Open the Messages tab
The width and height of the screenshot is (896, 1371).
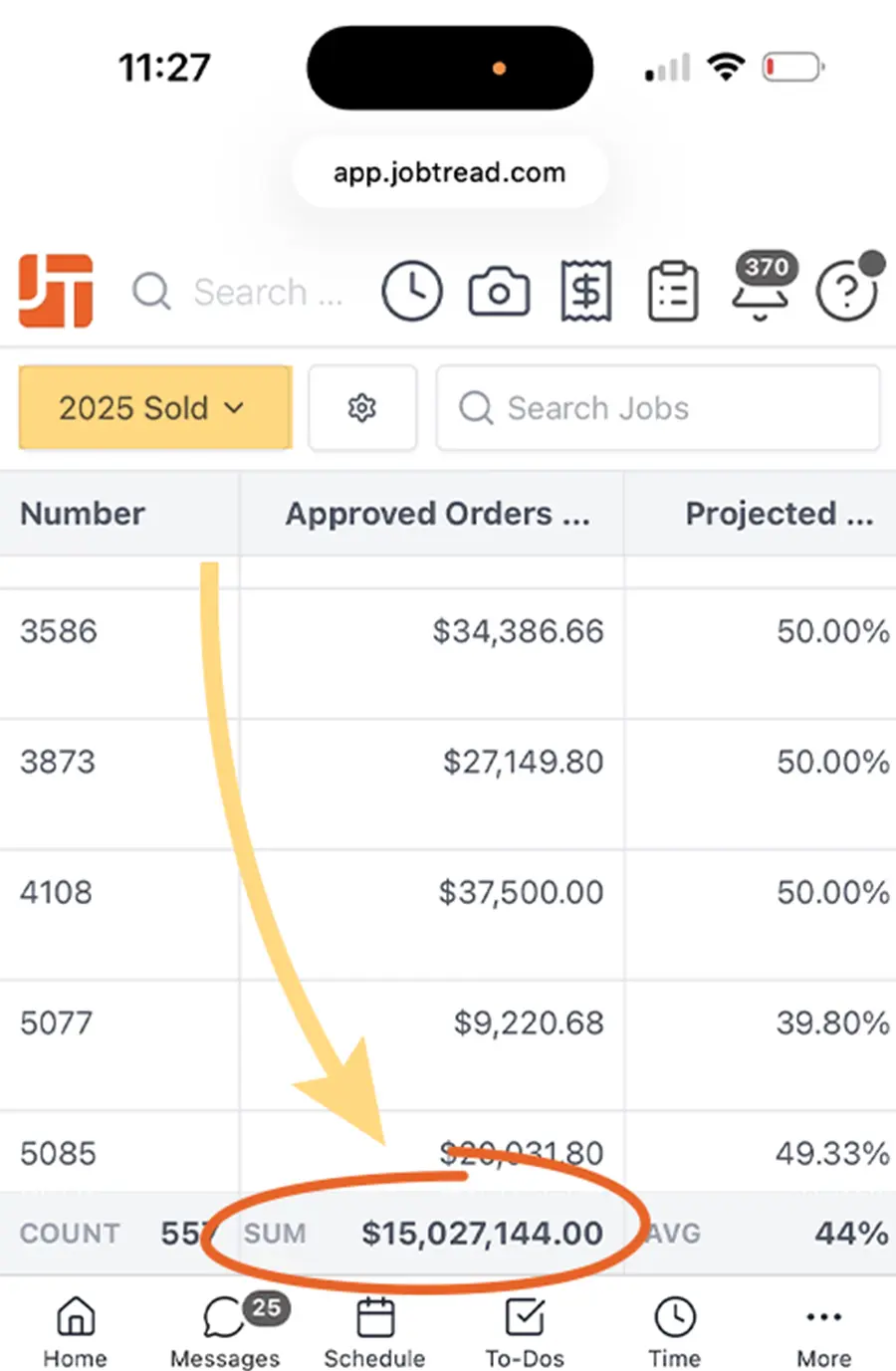225,1330
